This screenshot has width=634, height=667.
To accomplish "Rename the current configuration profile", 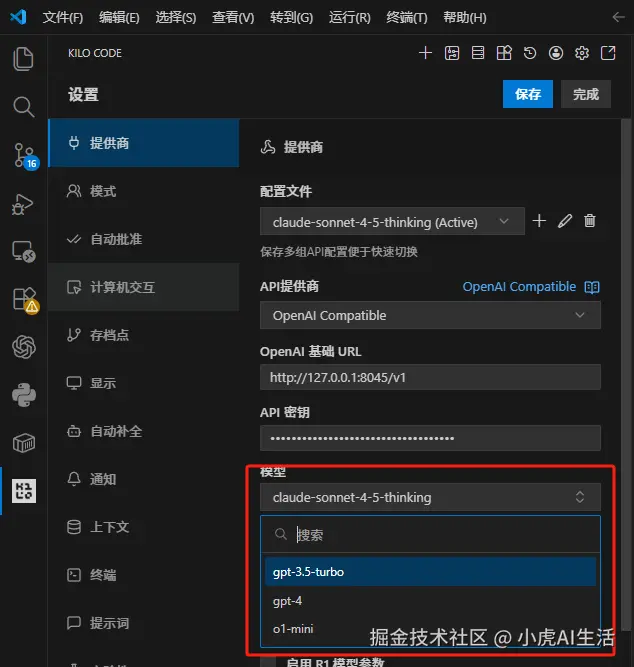I will pyautogui.click(x=565, y=221).
